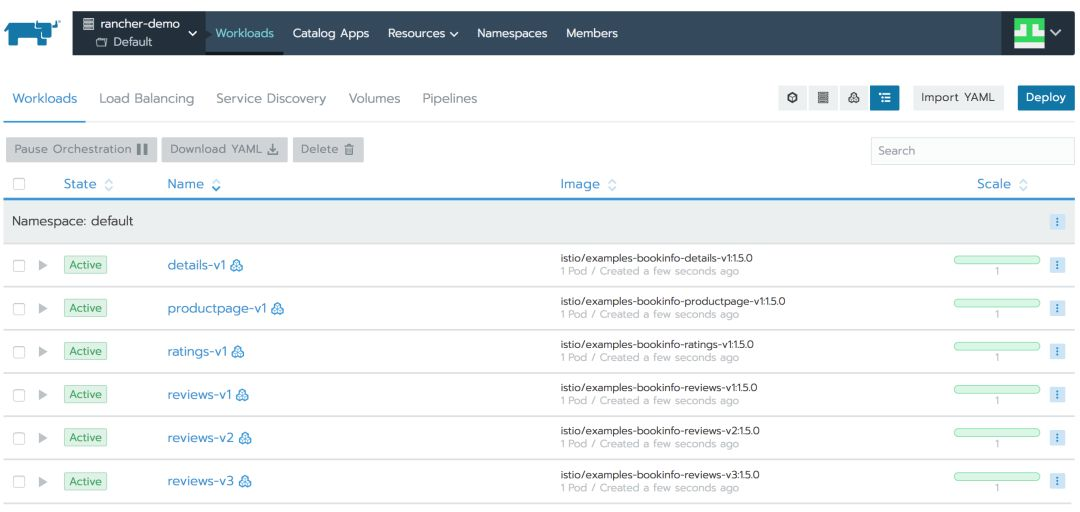1080x512 pixels.
Task: Open the rancher-demo project dropdown
Action: coord(139,33)
